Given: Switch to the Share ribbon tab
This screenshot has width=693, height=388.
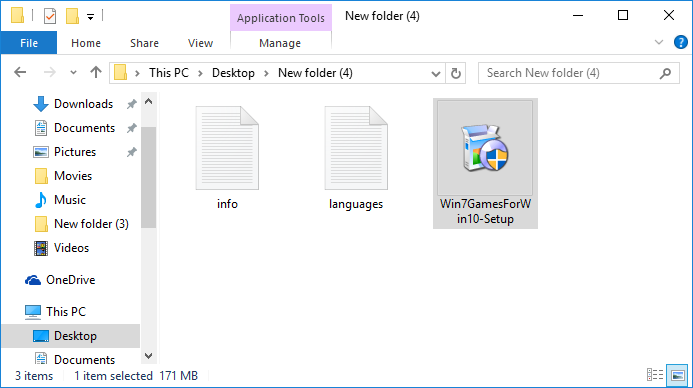Looking at the screenshot, I should (144, 43).
